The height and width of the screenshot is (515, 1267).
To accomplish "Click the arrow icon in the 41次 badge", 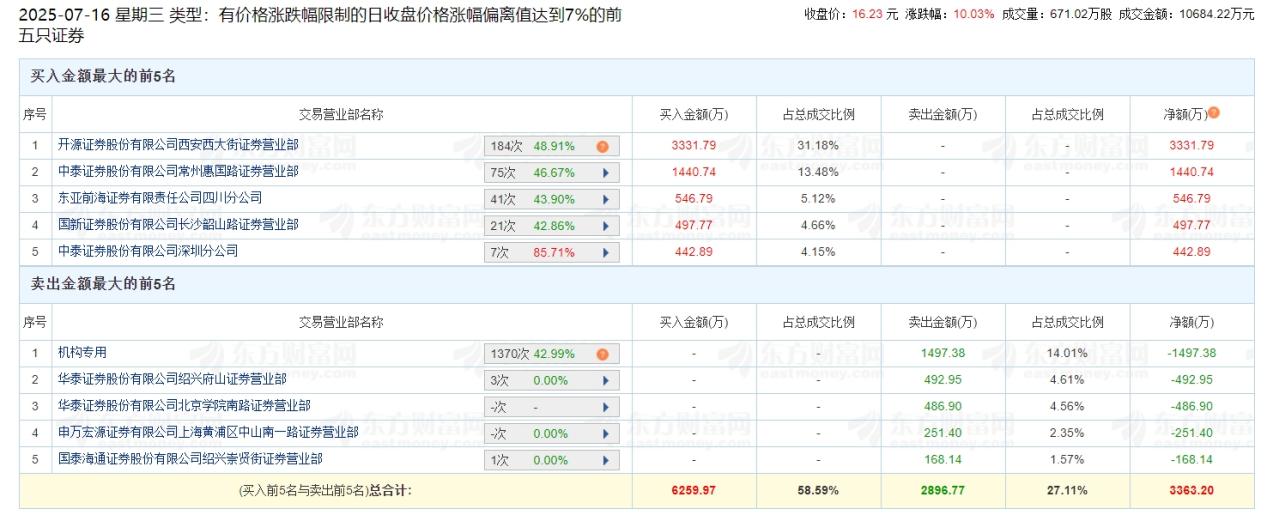I will tap(605, 199).
